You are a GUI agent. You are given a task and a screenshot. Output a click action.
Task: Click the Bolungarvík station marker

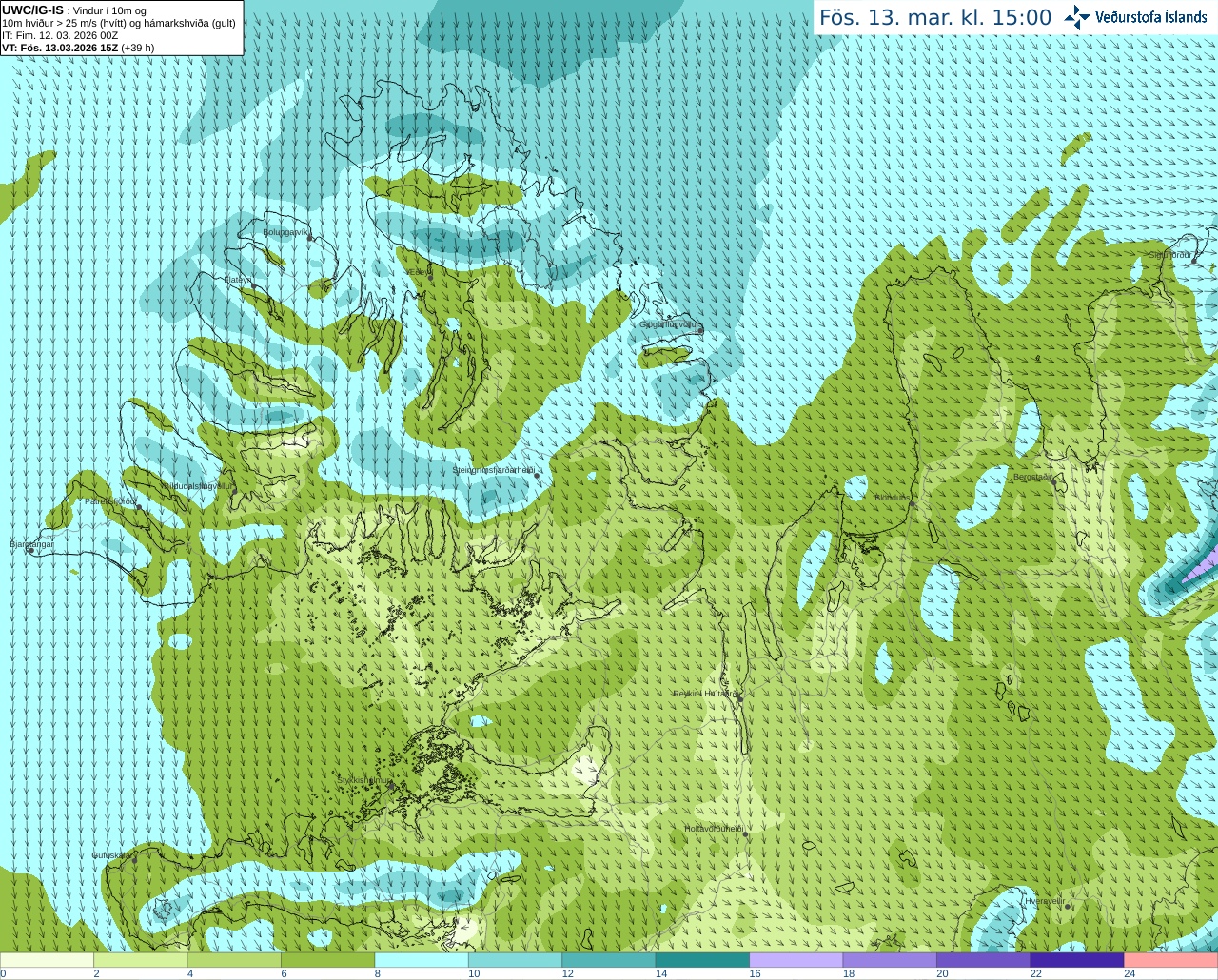point(311,239)
